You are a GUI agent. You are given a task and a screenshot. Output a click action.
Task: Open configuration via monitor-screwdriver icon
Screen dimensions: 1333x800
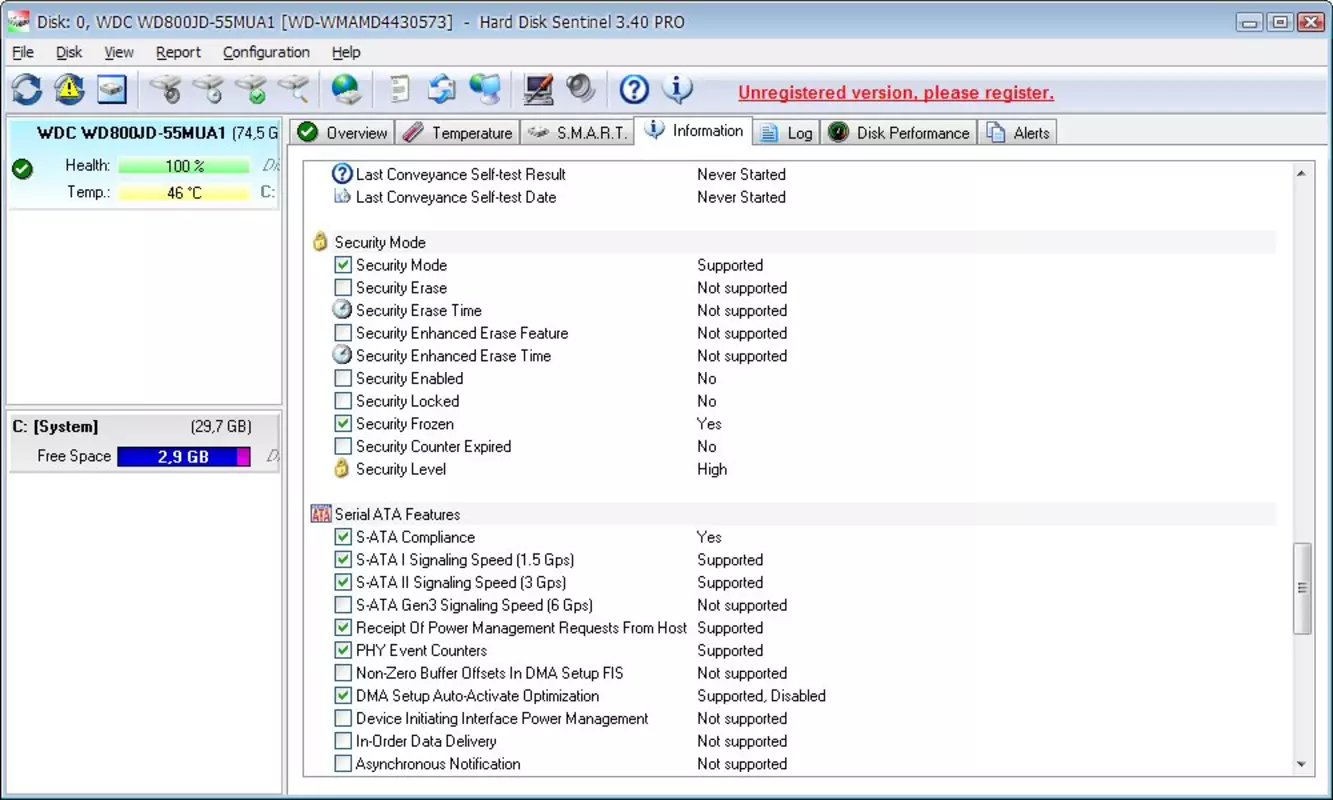click(538, 90)
